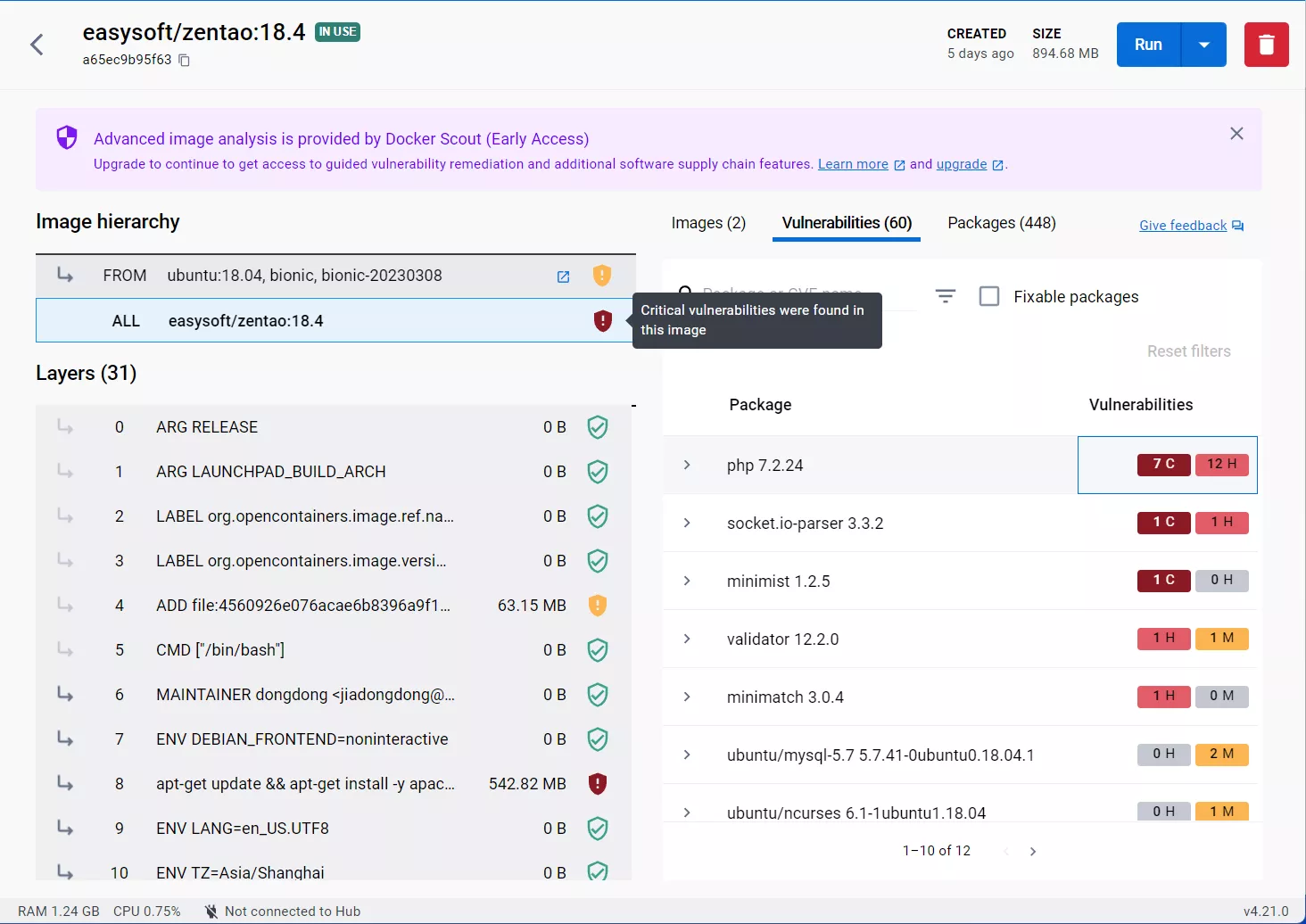Expand the php 7.2.24 package row
The image size is (1306, 924).
[x=687, y=465]
